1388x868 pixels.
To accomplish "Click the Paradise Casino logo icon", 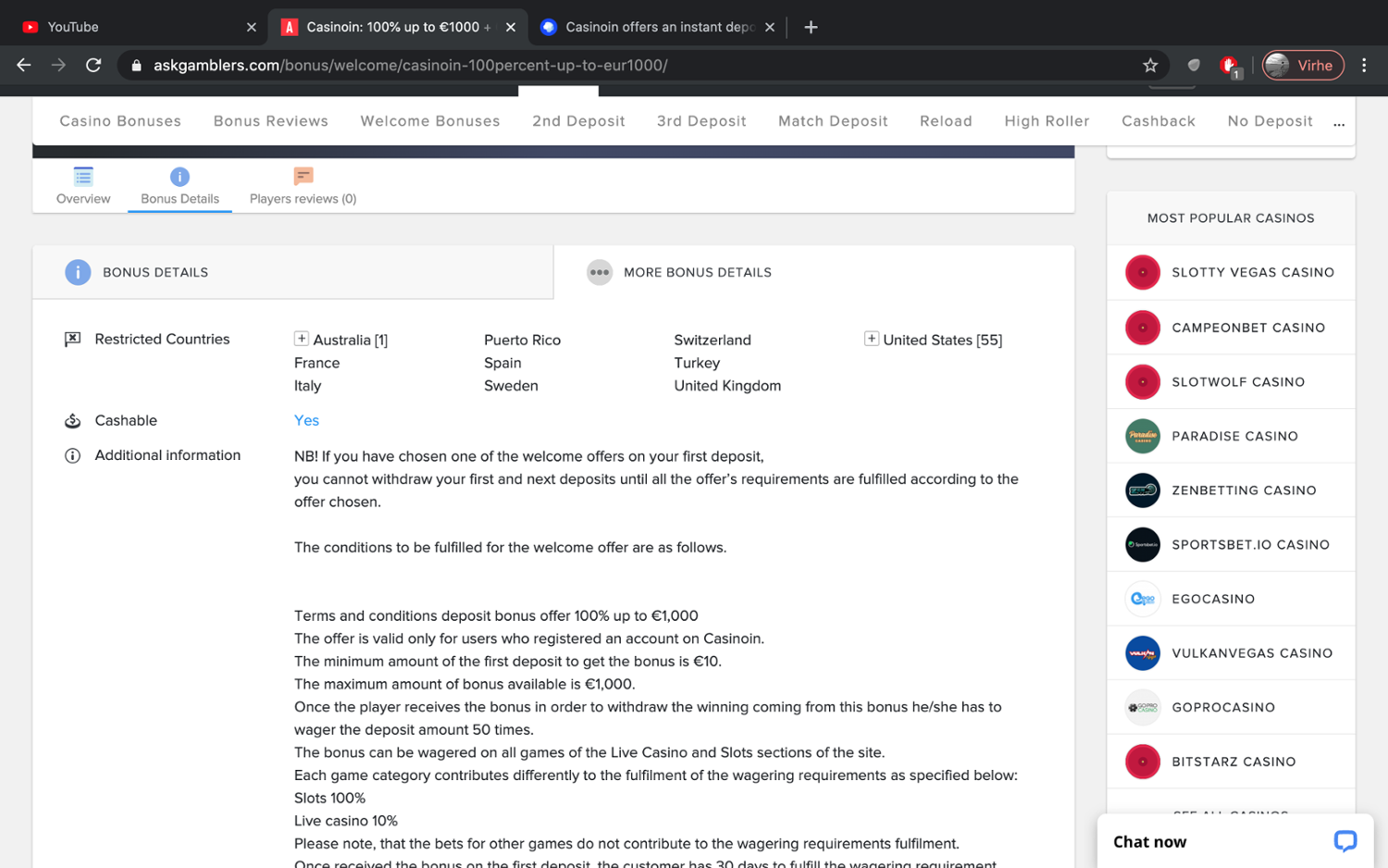I will coord(1142,436).
